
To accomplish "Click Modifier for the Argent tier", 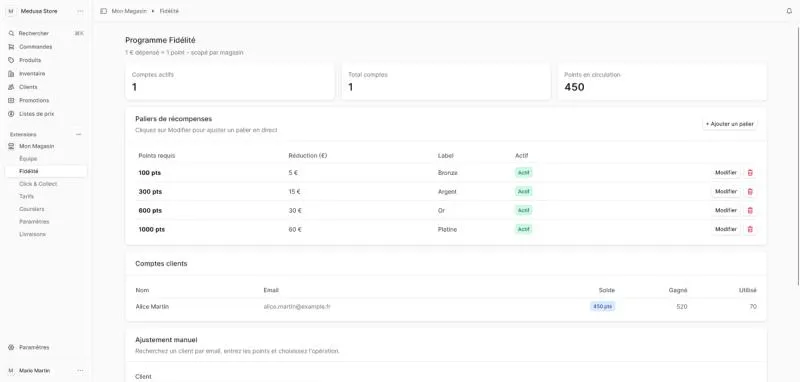I will (x=726, y=192).
